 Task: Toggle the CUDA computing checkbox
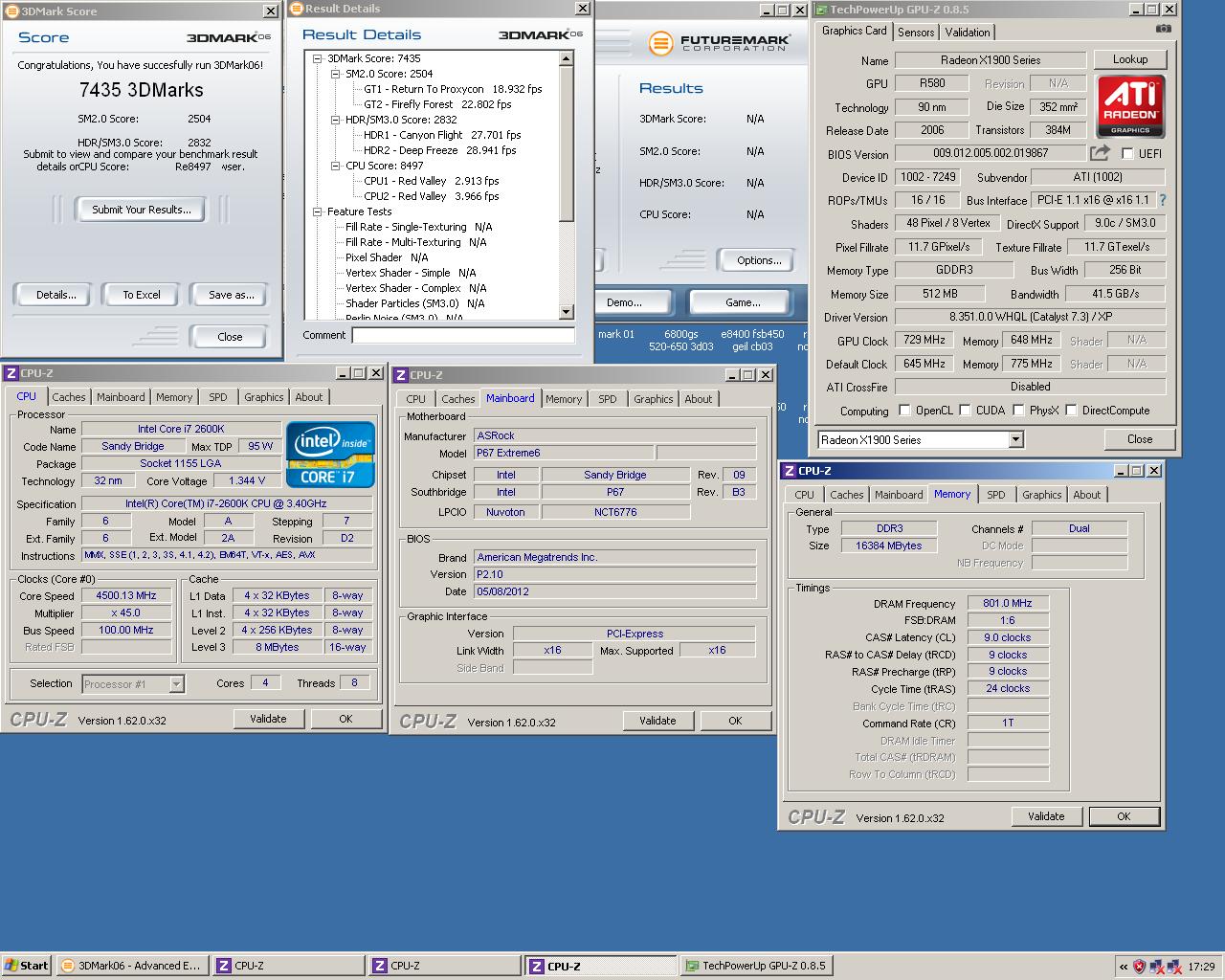[965, 411]
